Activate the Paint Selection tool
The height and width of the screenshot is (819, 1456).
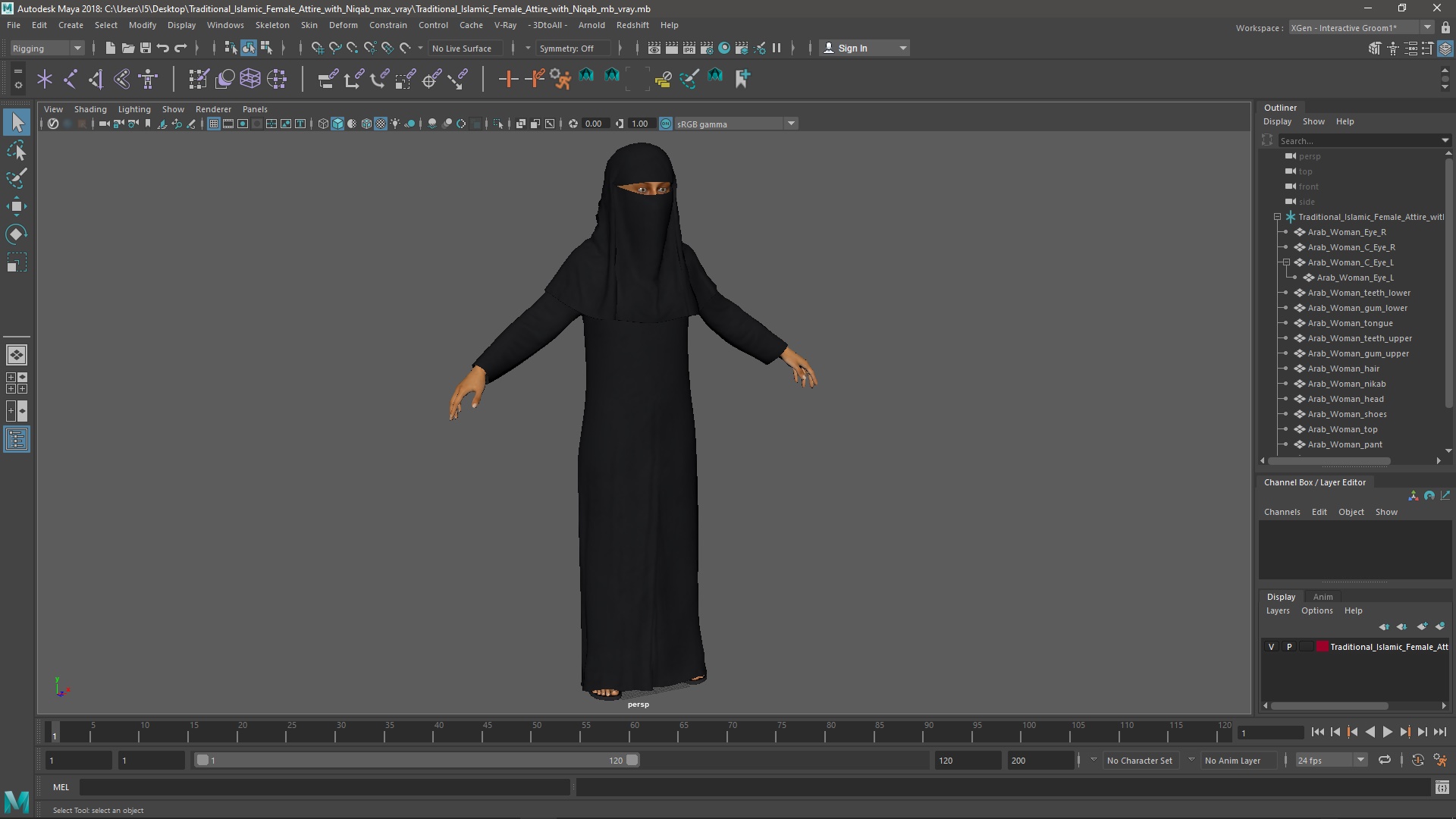pos(17,179)
